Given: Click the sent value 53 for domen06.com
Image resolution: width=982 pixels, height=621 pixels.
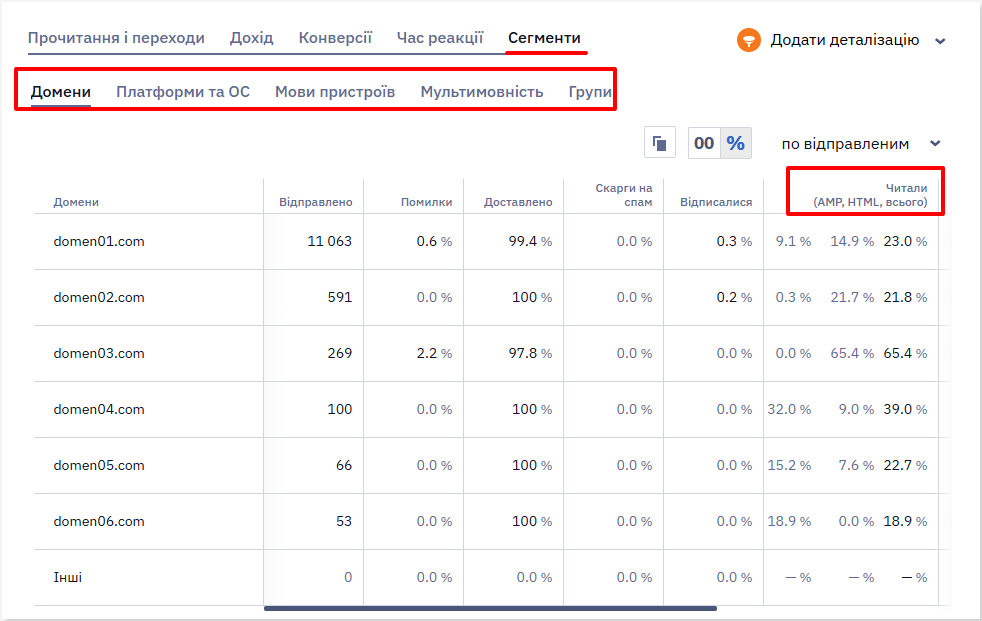Looking at the screenshot, I should point(344,521).
